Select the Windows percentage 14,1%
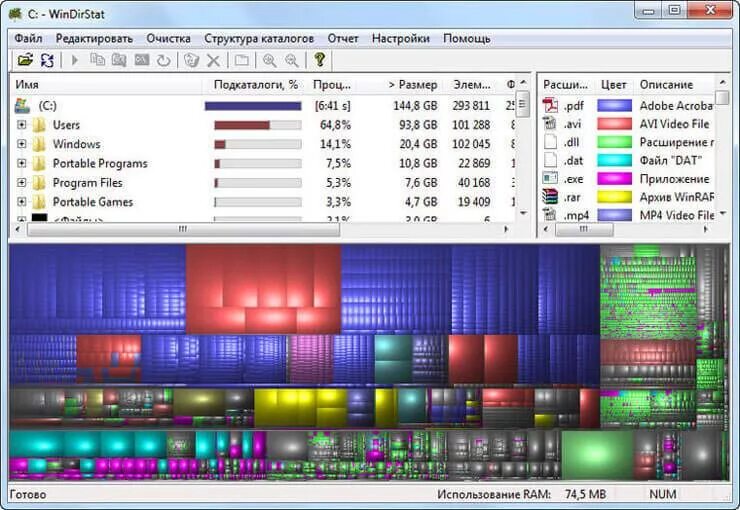740x510 pixels. point(335,144)
